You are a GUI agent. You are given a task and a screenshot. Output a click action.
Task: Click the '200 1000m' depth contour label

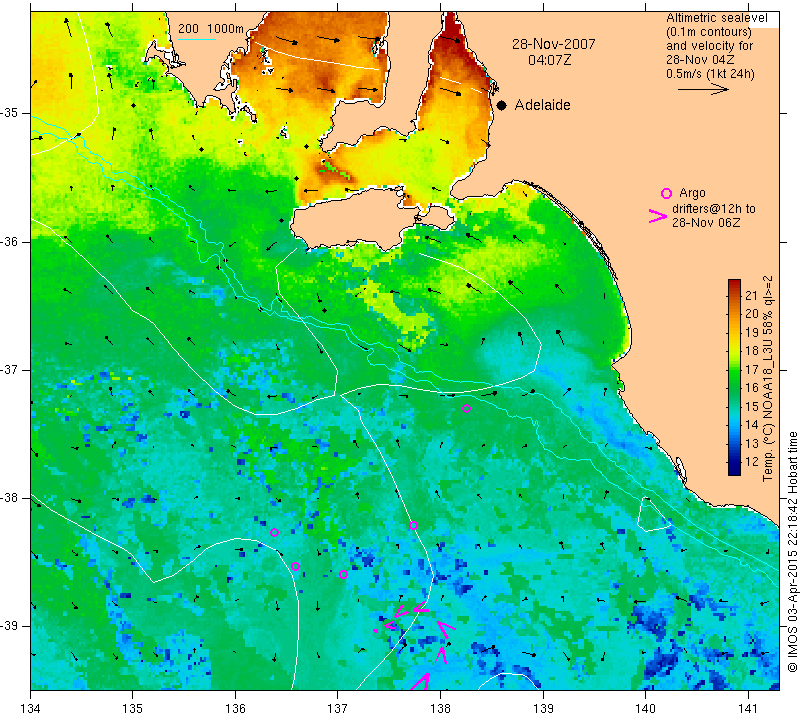coord(211,29)
